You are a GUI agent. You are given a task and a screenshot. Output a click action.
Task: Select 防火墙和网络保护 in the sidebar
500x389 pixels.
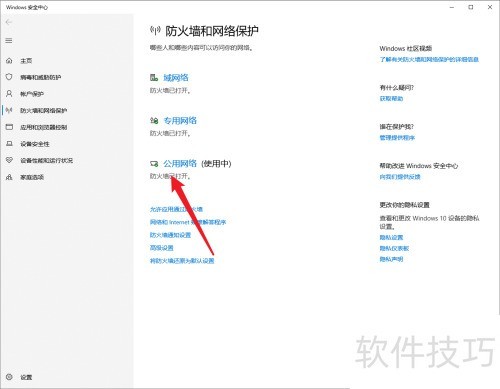[x=43, y=111]
